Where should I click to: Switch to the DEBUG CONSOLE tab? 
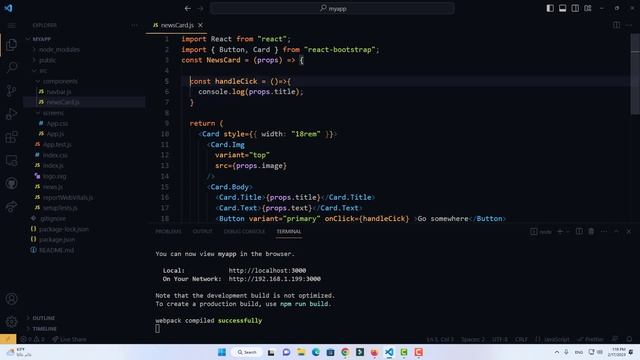pos(244,231)
